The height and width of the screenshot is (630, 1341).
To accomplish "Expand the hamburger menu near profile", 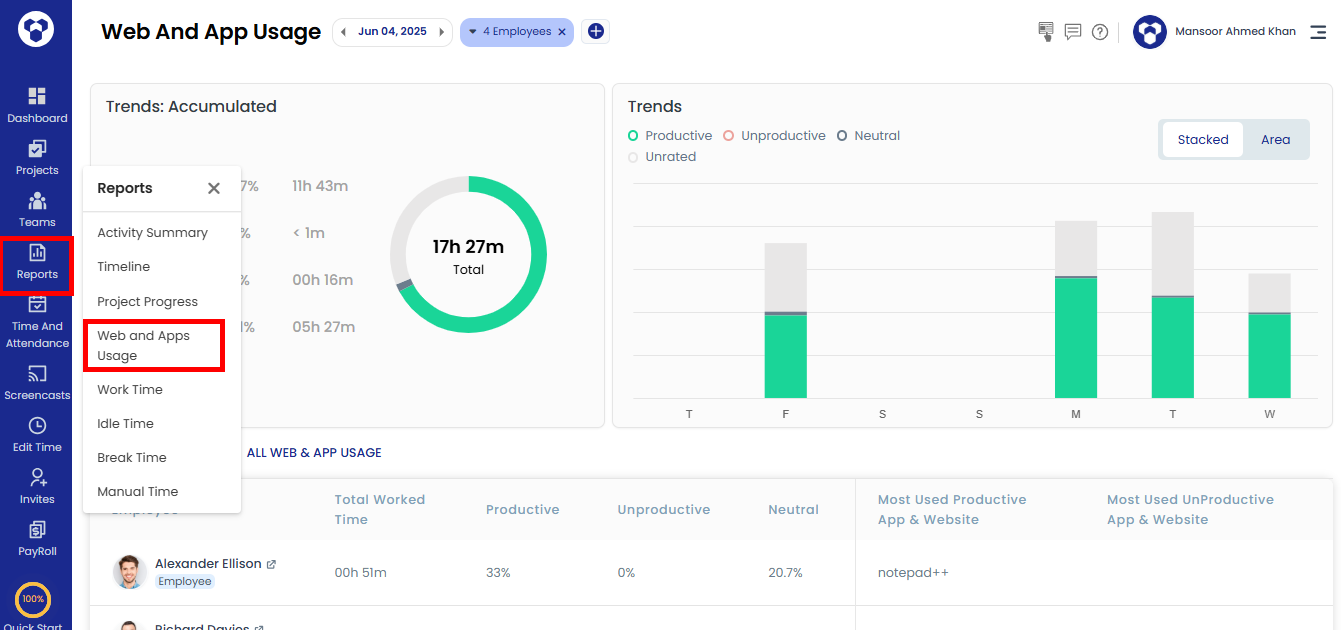I will pyautogui.click(x=1319, y=31).
